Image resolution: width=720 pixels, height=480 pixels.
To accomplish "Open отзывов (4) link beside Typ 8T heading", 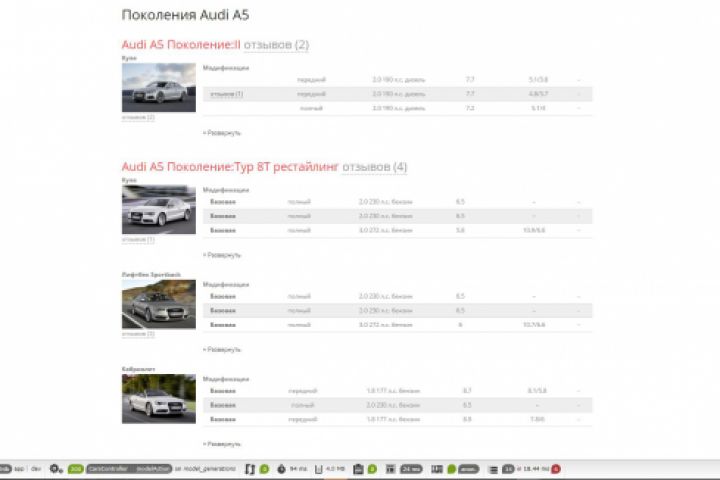I will tap(374, 167).
